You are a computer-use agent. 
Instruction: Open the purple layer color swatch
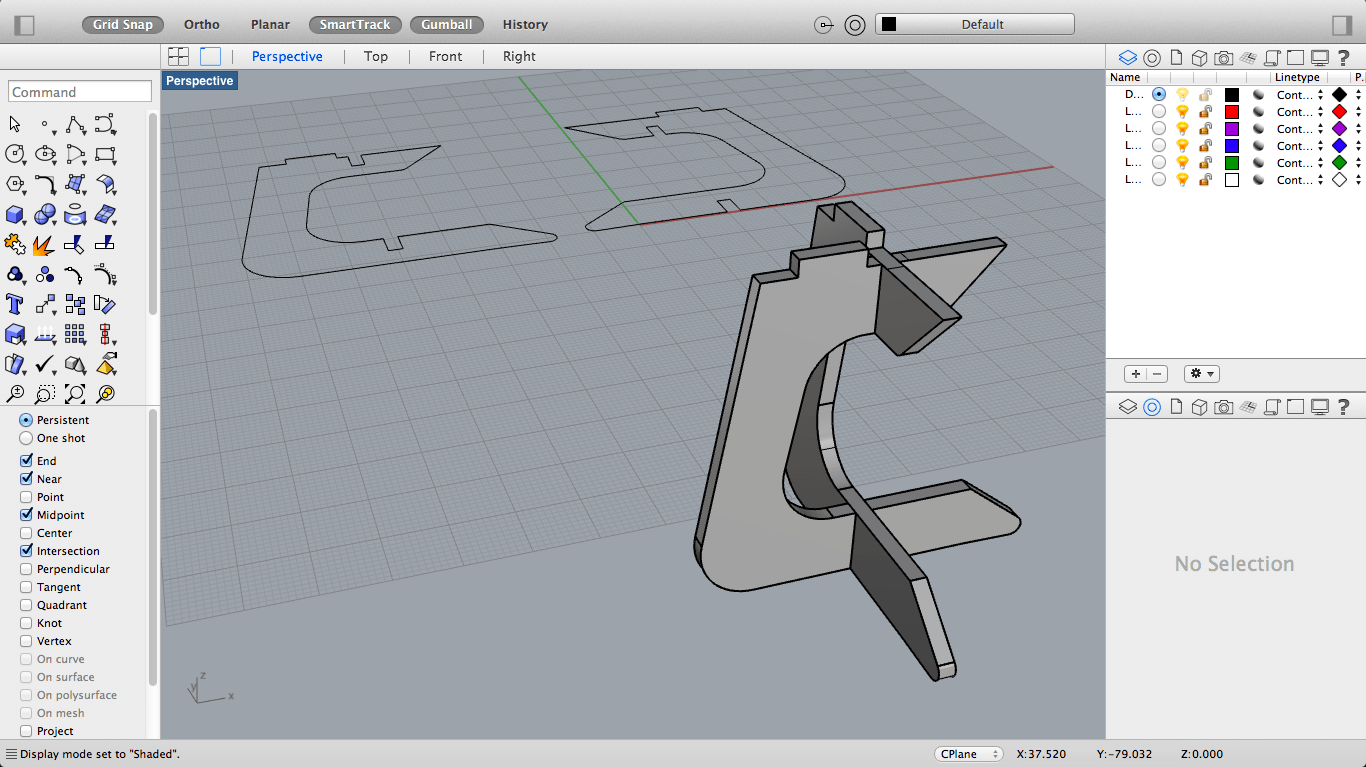(x=1232, y=129)
